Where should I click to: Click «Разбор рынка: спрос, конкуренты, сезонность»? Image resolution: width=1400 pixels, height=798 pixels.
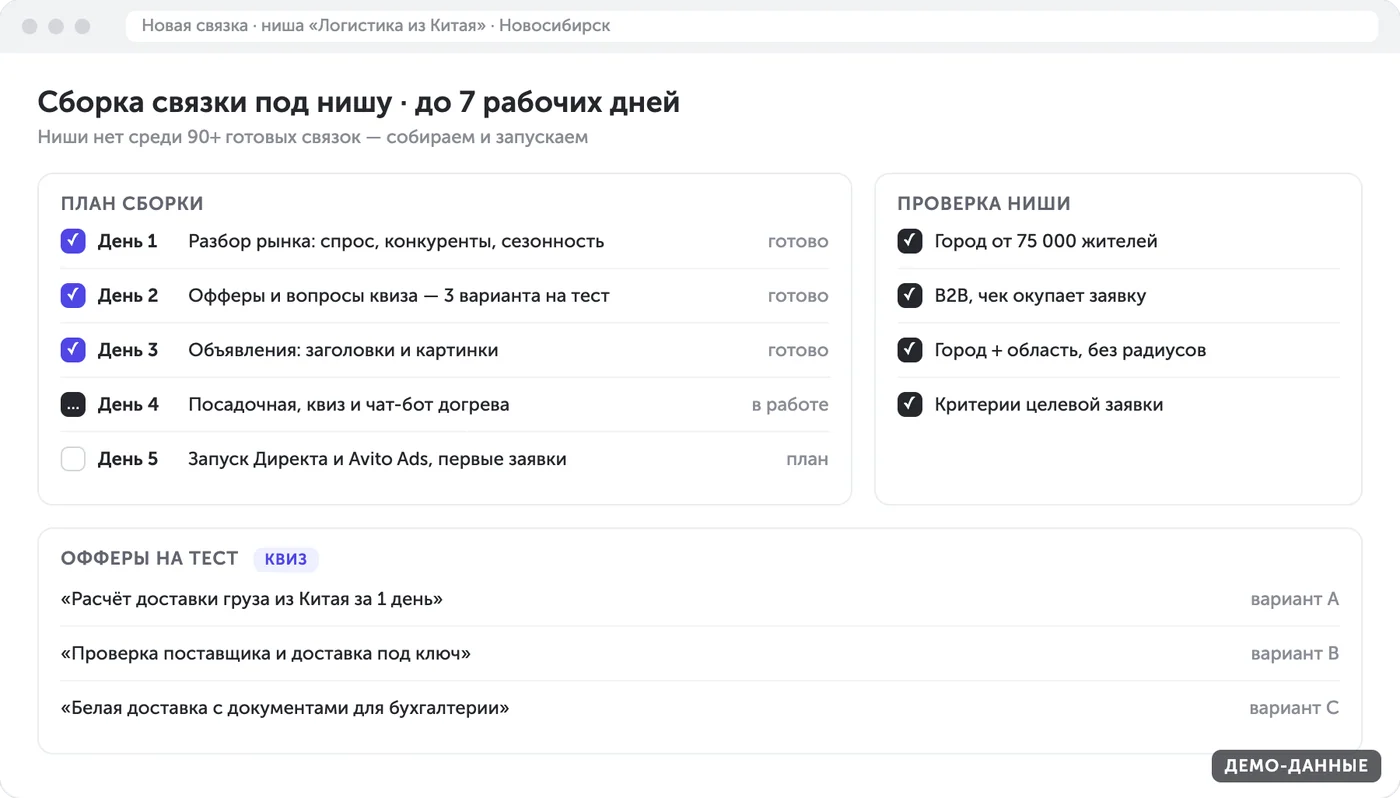point(396,241)
